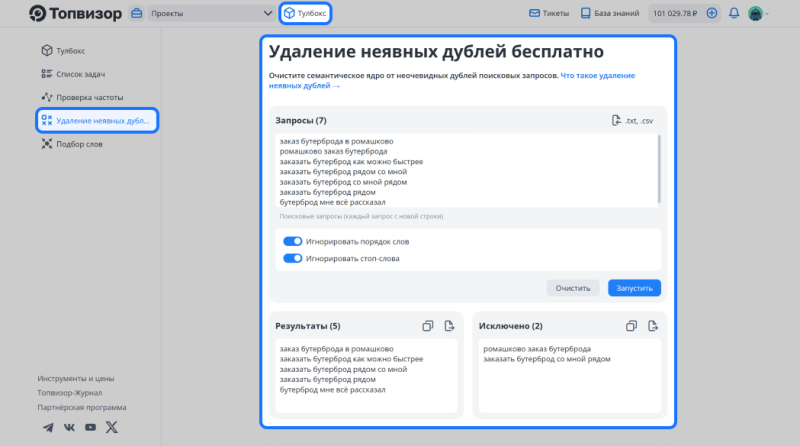
Task: Copy the Исключено list
Action: click(x=631, y=326)
